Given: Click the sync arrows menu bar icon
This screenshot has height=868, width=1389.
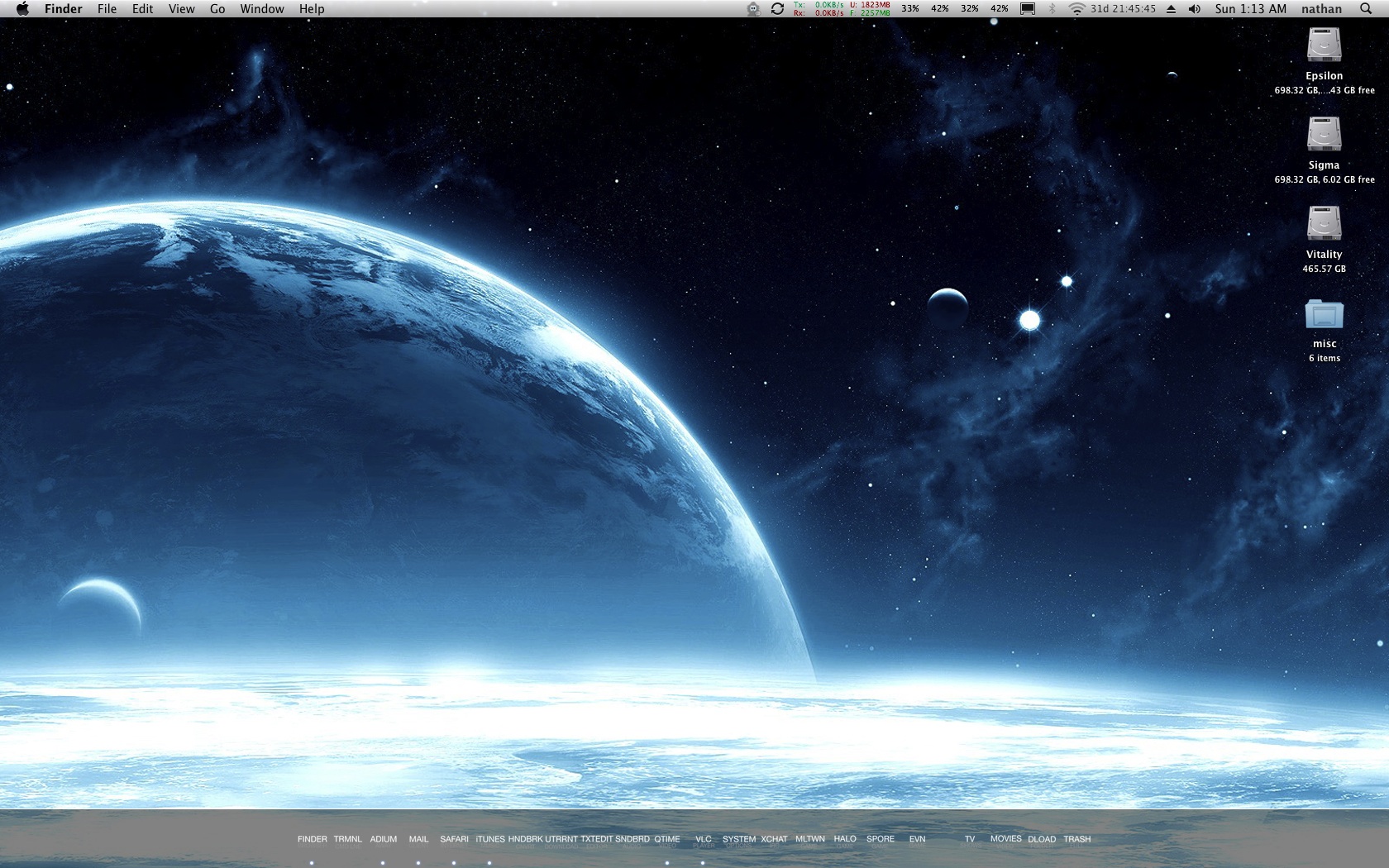Looking at the screenshot, I should pos(777,9).
